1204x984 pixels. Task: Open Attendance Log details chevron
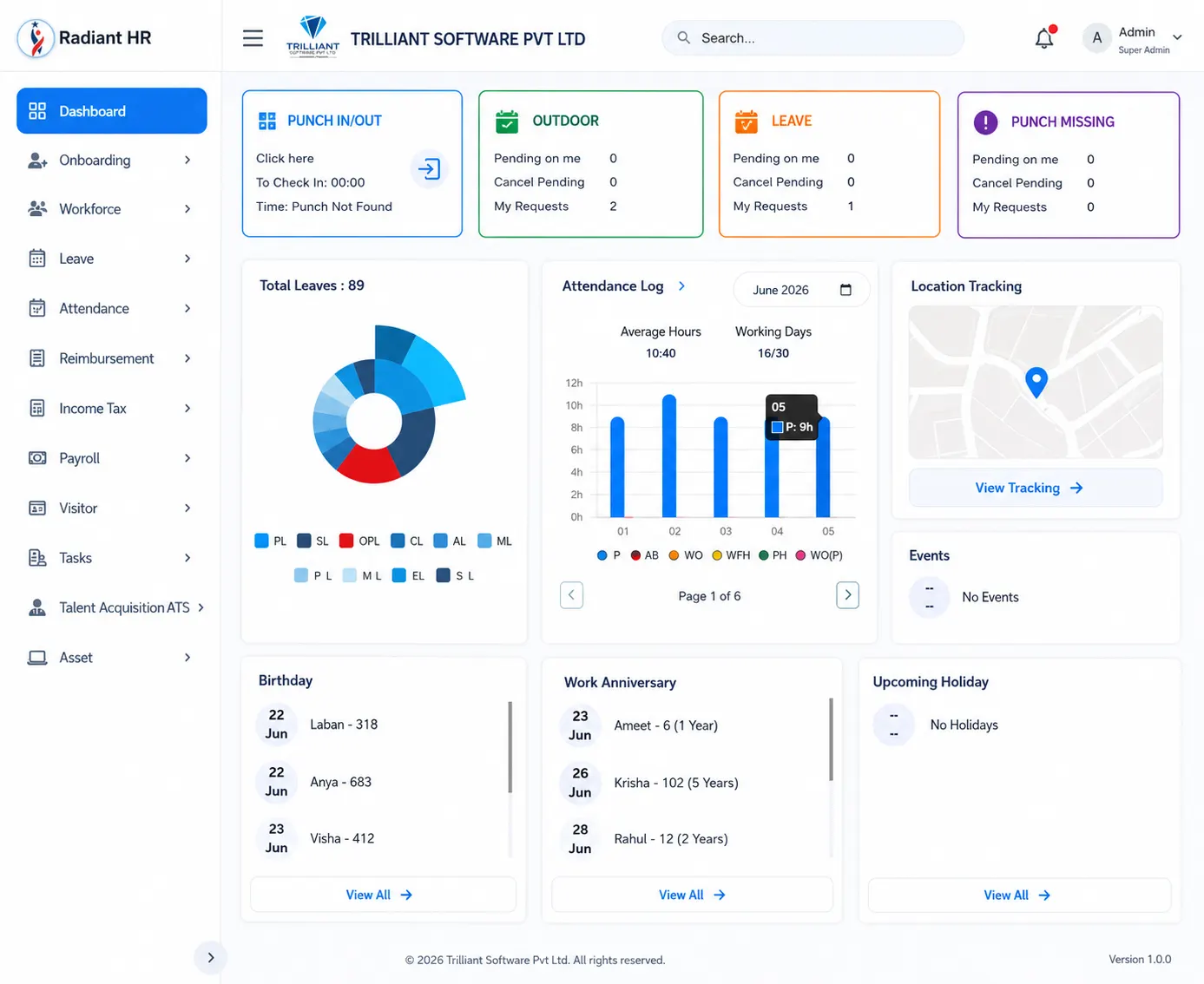point(681,285)
